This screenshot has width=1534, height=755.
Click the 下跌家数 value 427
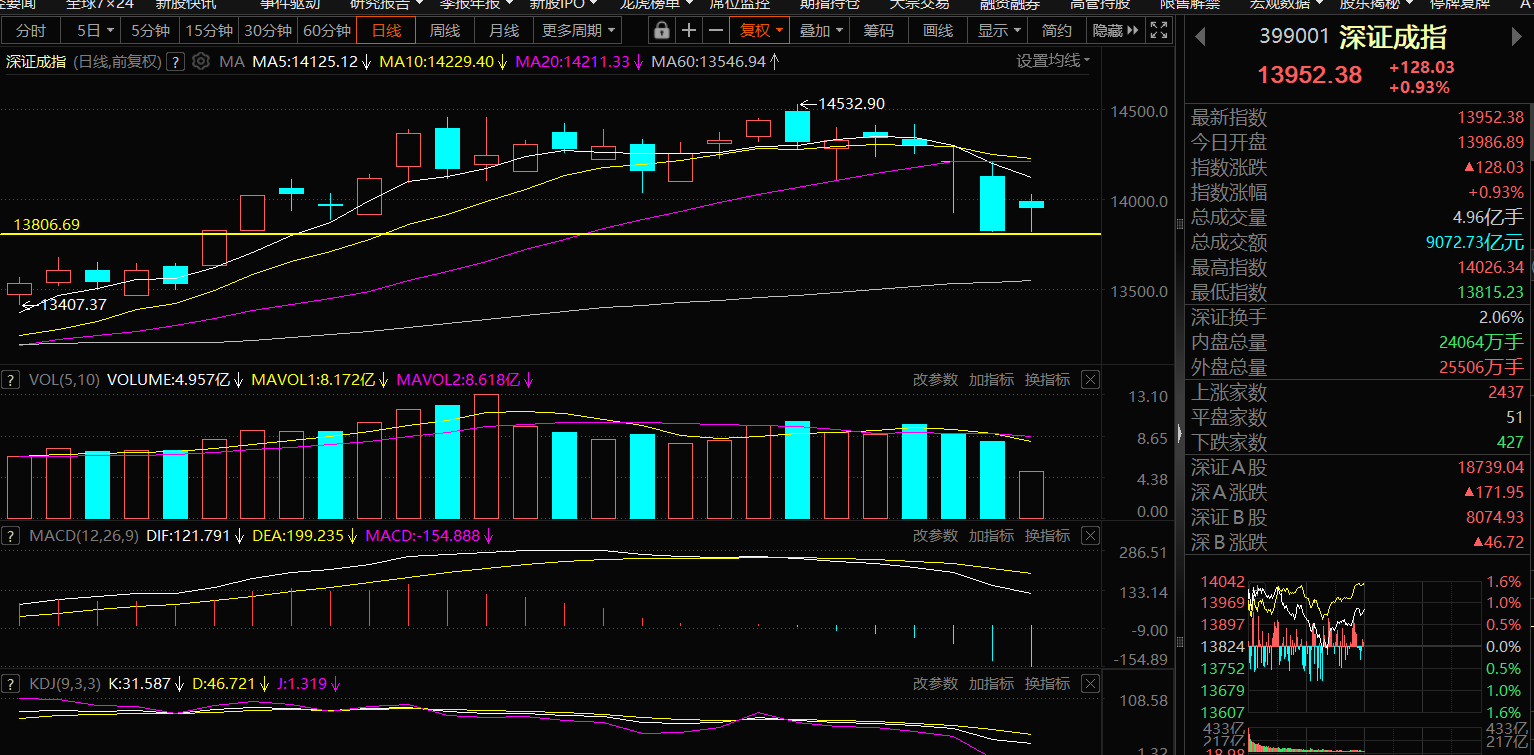[1510, 442]
